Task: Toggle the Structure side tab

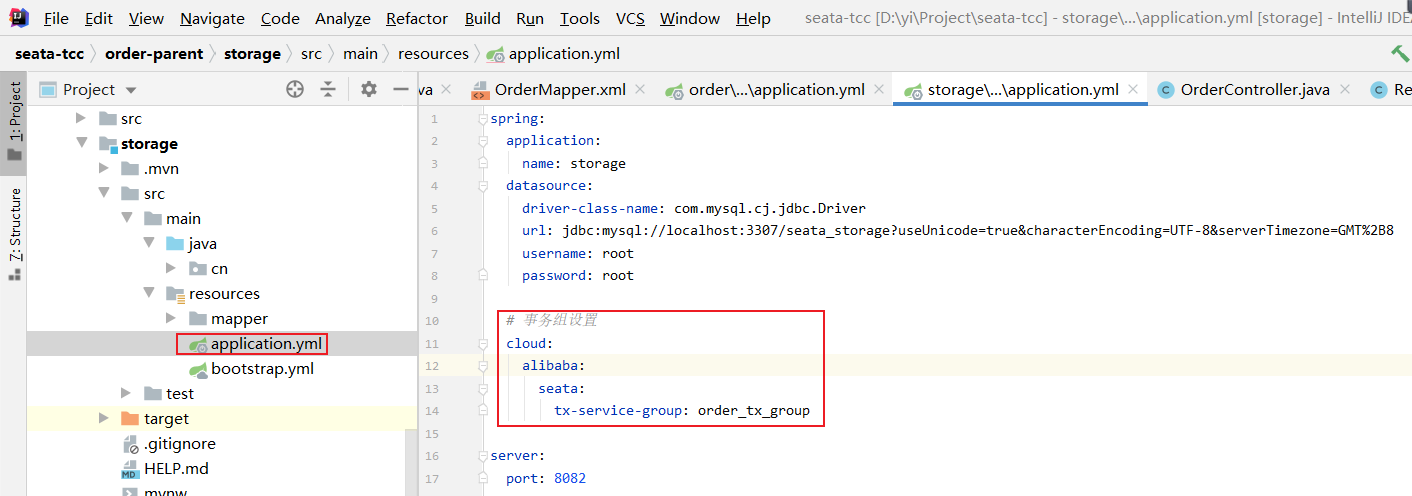Action: (14, 233)
